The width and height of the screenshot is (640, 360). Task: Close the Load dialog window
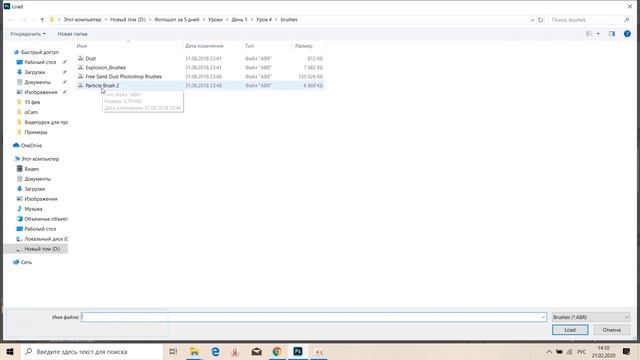point(630,6)
